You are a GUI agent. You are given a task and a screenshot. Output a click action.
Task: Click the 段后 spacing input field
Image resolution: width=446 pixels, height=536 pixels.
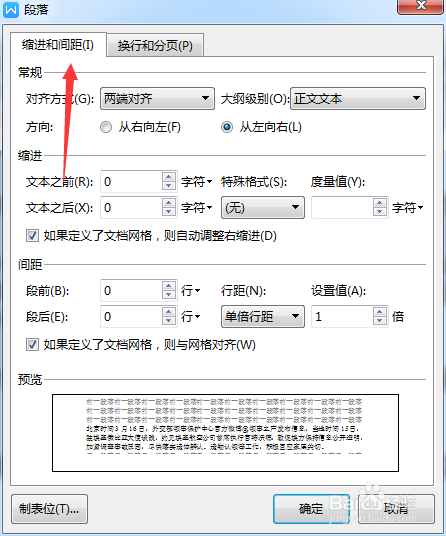[x=131, y=317]
